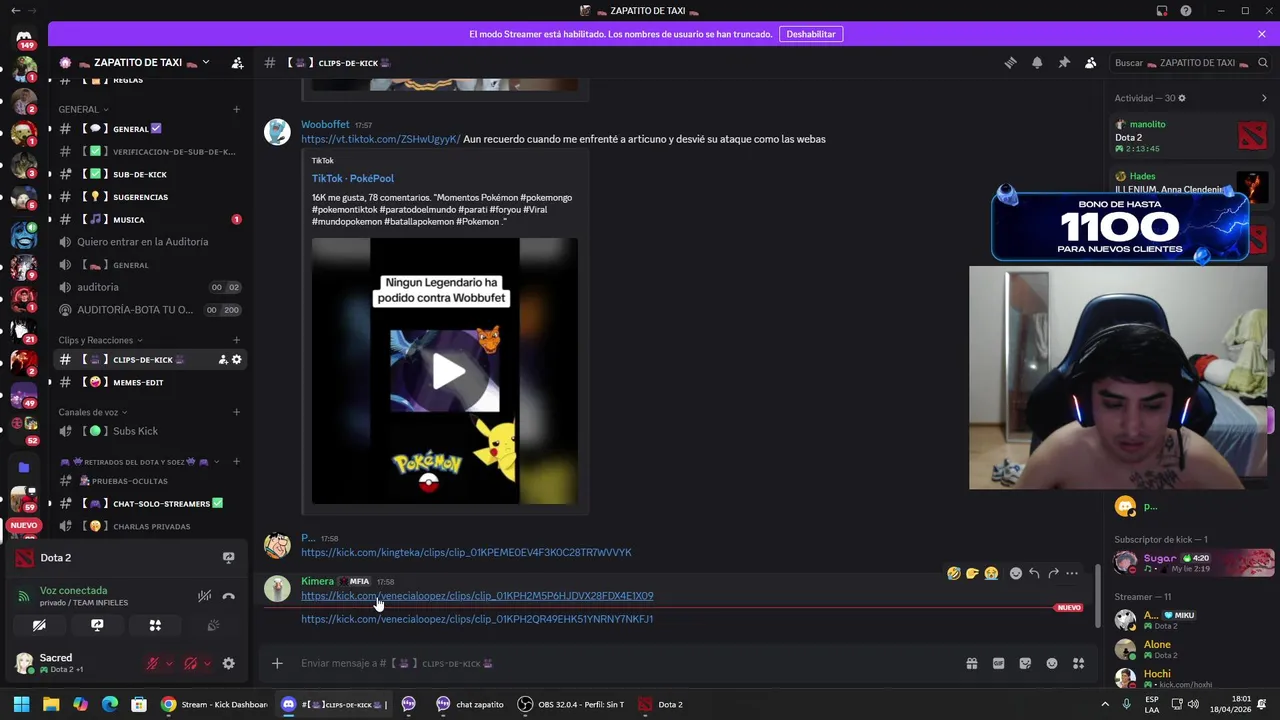Open notification settings bell icon

pyautogui.click(x=1037, y=62)
